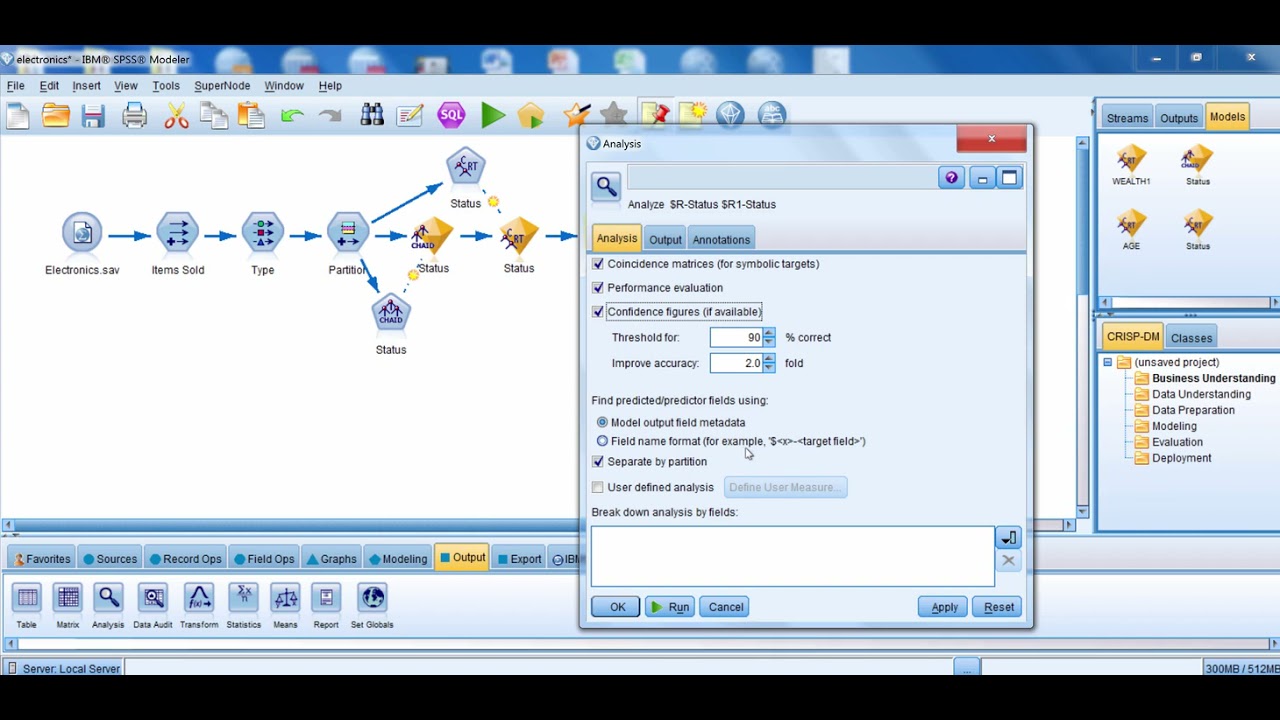Open the File menu
Image resolution: width=1280 pixels, height=720 pixels.
point(16,86)
